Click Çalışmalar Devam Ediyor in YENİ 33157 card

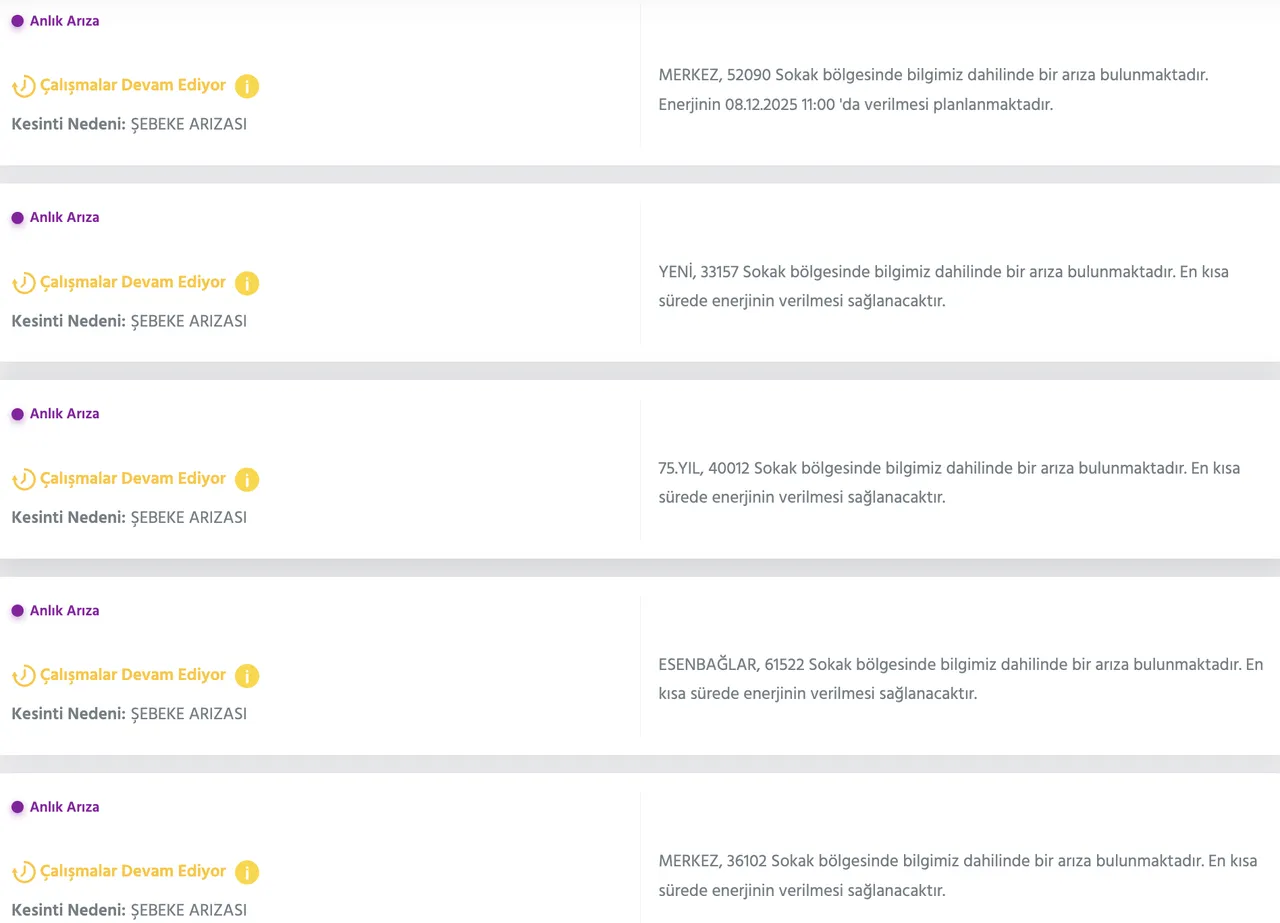pos(133,282)
